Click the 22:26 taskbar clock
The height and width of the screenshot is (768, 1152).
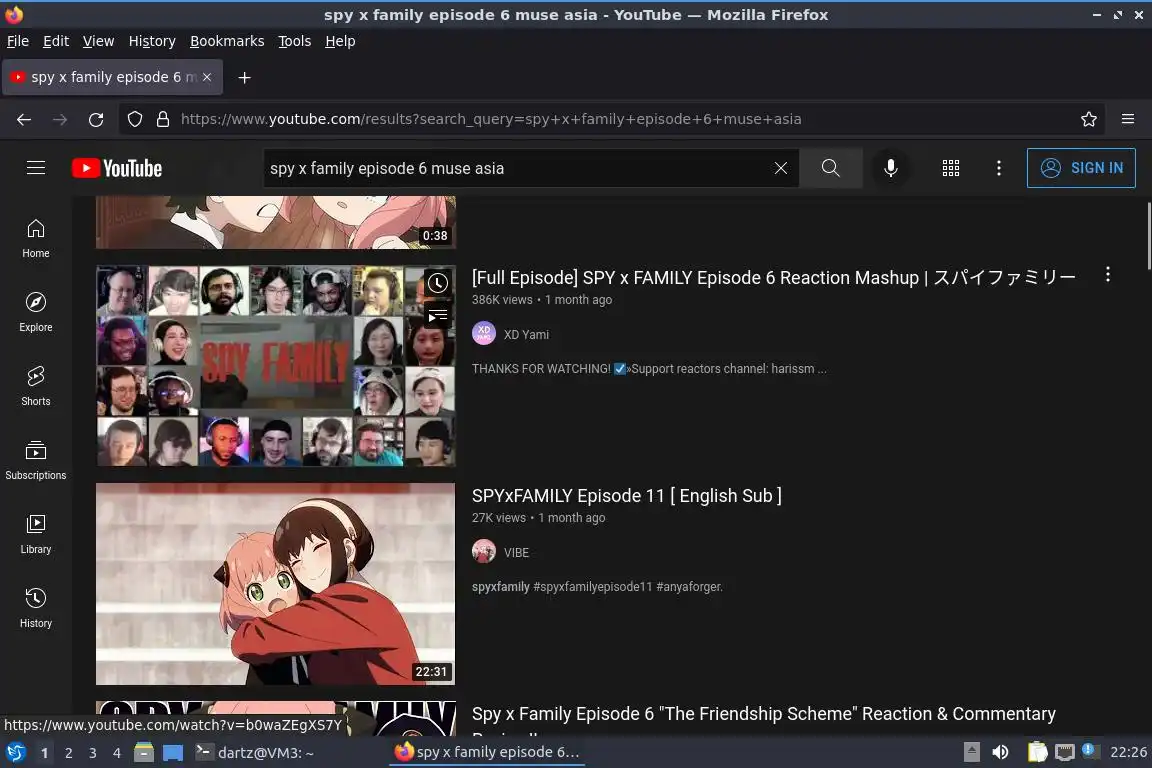(1128, 753)
